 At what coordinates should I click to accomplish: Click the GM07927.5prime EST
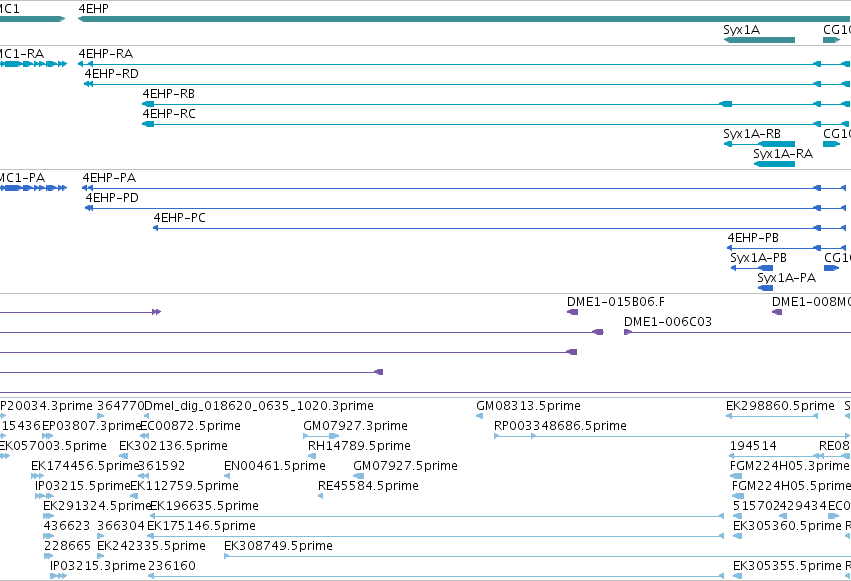(358, 476)
